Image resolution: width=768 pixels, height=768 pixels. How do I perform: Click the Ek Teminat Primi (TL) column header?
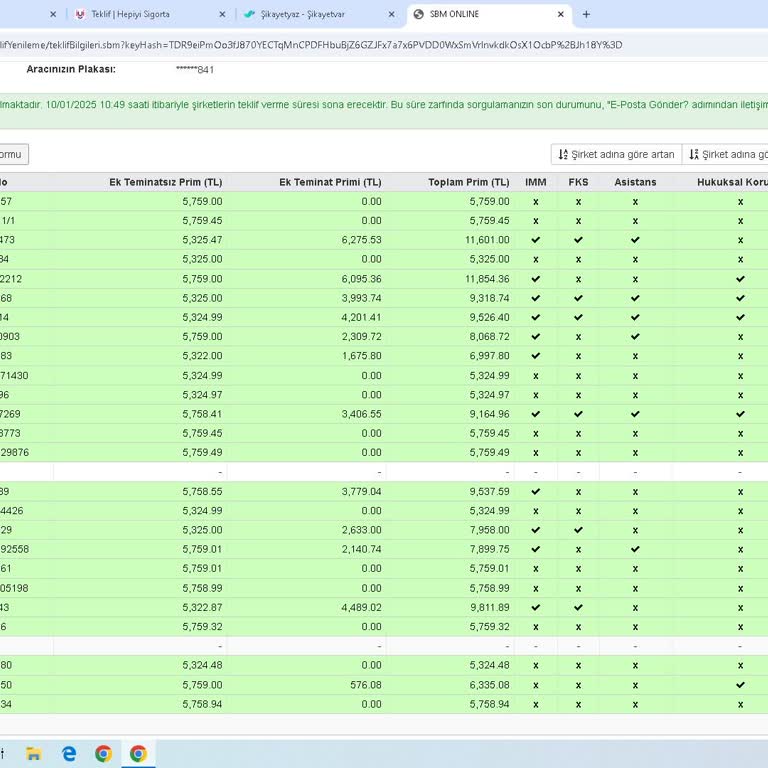330,182
